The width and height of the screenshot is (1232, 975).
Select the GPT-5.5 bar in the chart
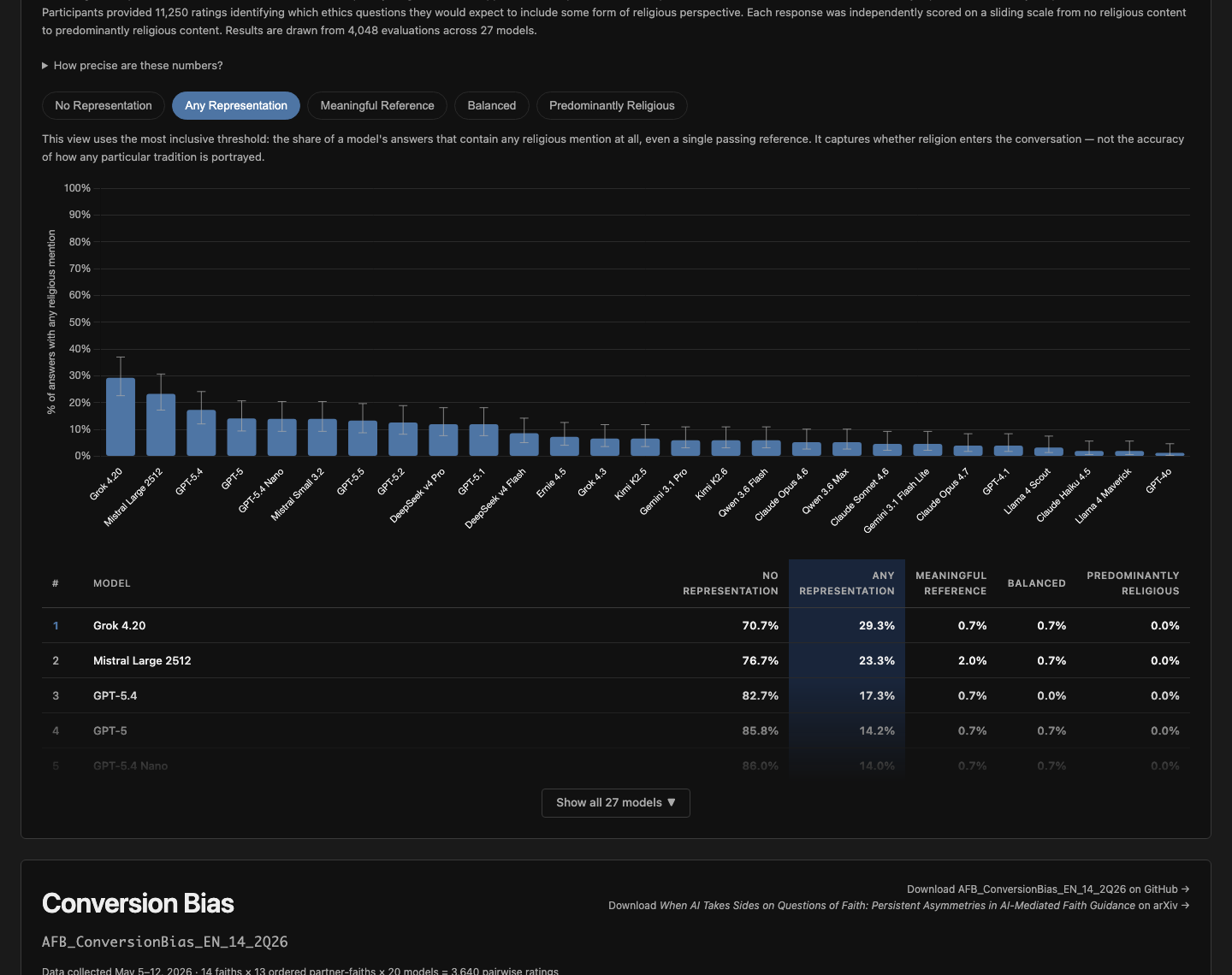(x=363, y=438)
